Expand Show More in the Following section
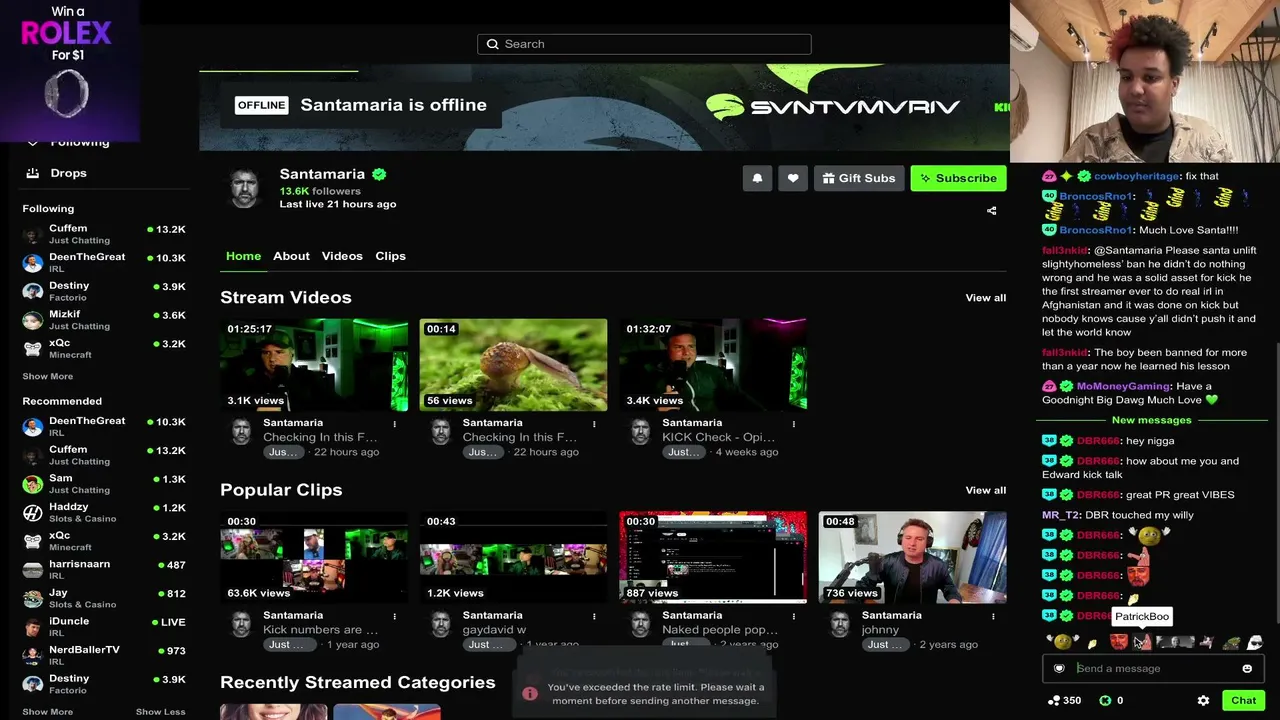Screen dimensions: 1280x720 pos(48,377)
